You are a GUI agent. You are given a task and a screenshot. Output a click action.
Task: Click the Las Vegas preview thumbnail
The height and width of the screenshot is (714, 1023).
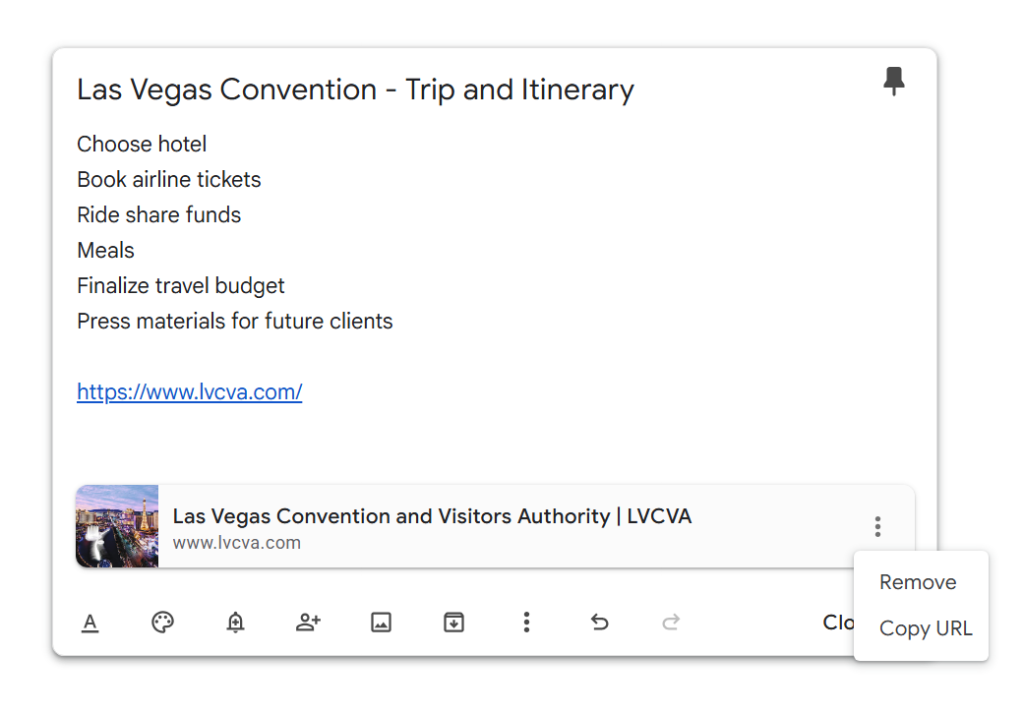[116, 526]
